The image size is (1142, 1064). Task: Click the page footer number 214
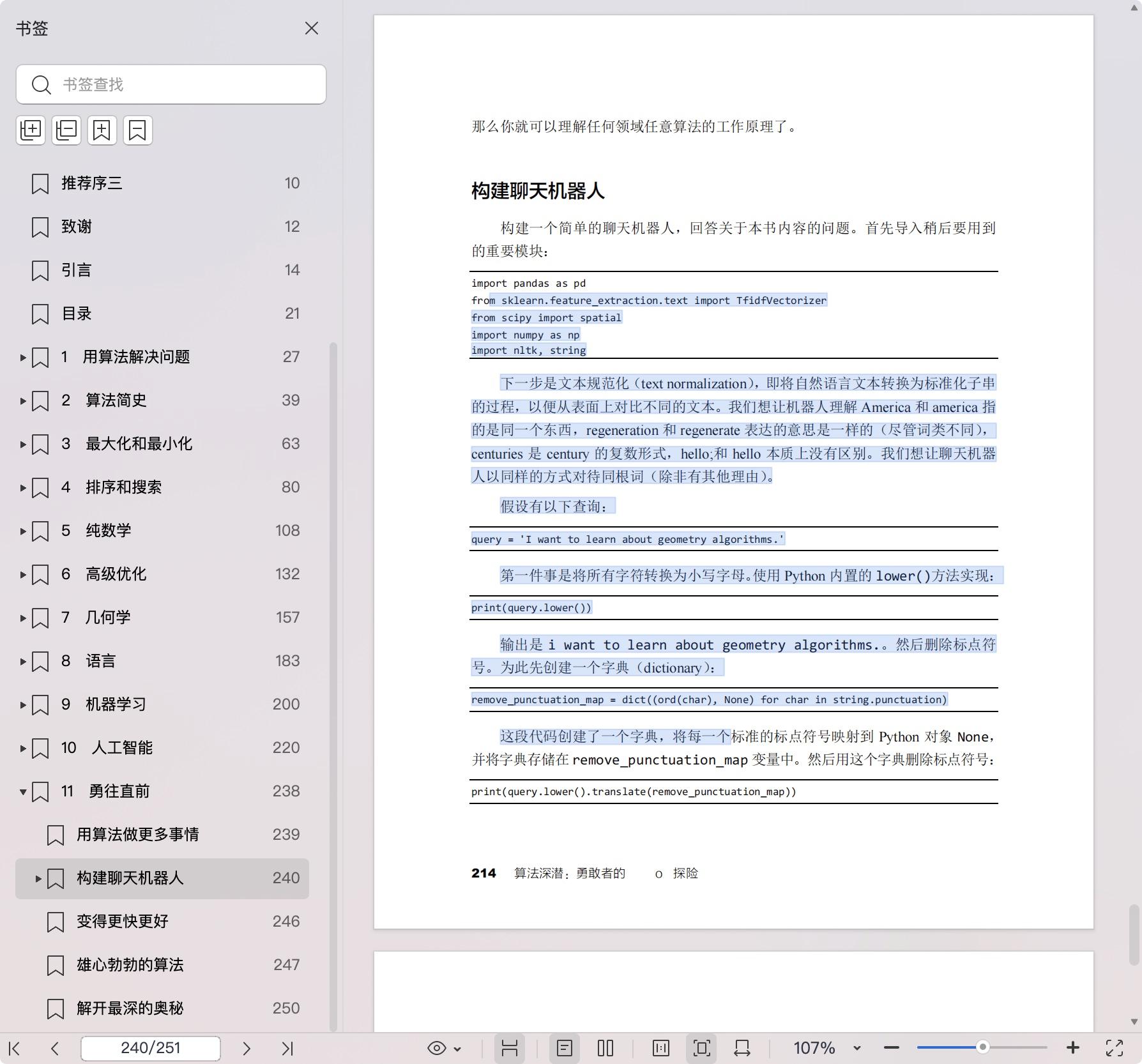point(483,873)
